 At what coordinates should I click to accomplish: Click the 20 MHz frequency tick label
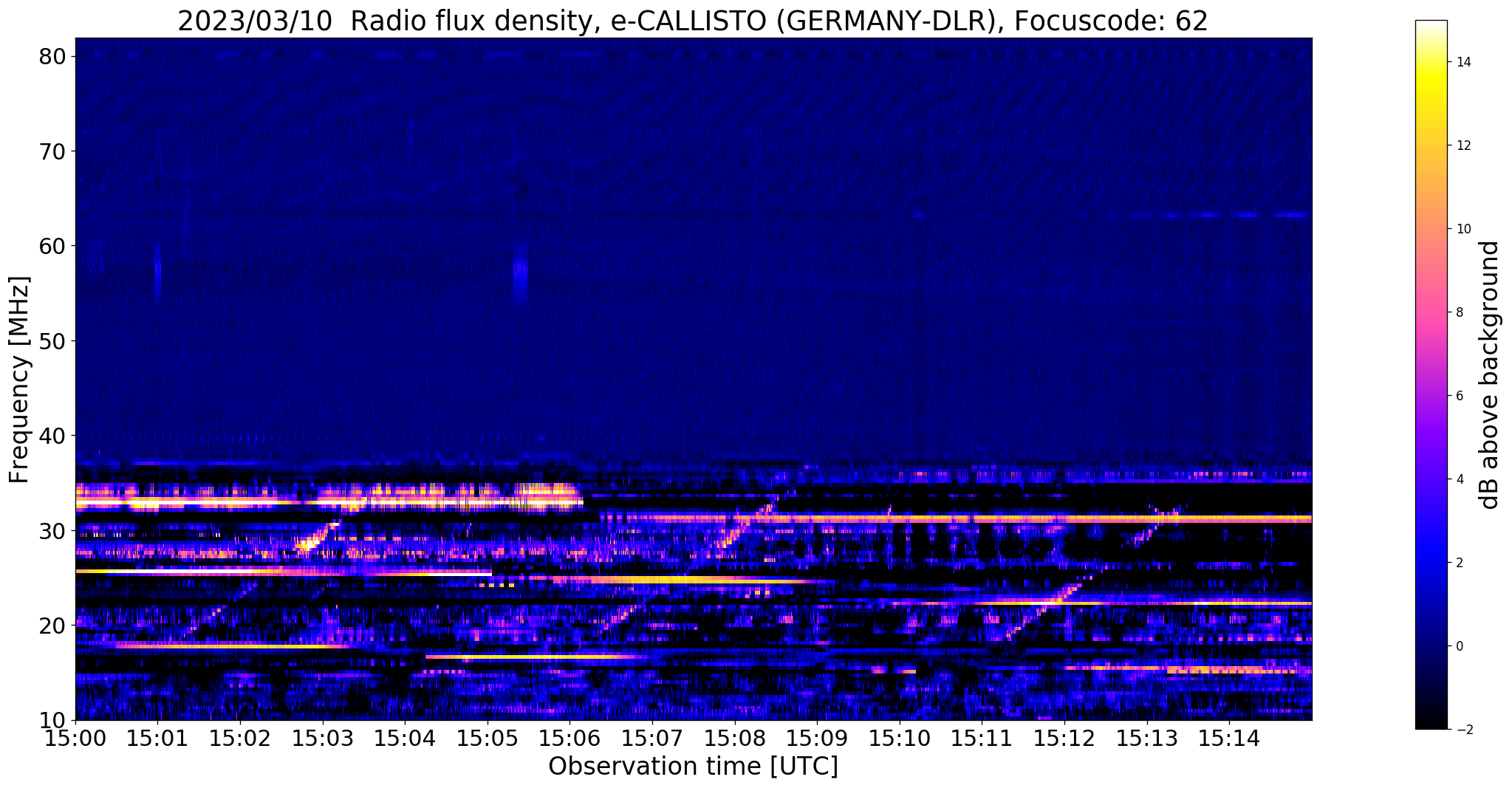[53, 626]
